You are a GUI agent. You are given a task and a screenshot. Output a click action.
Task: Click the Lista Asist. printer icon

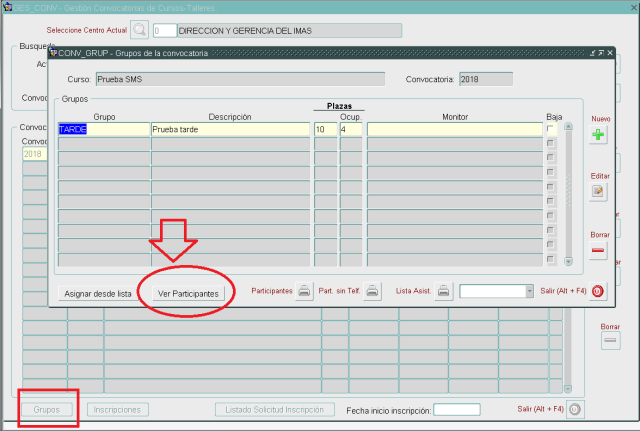coord(444,292)
